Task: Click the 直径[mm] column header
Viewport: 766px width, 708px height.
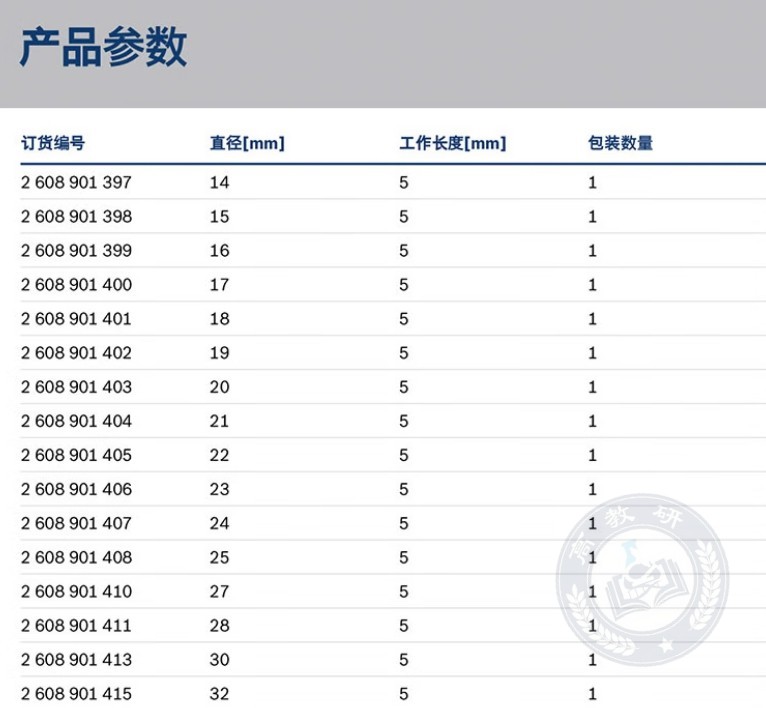Action: 247,143
